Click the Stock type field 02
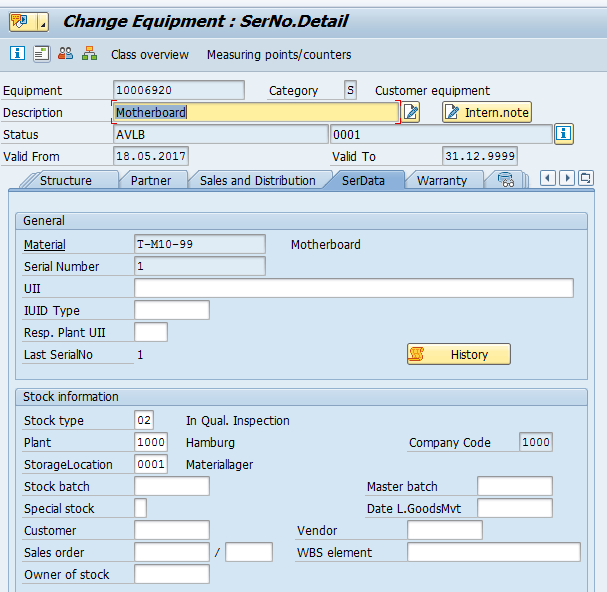607x592 pixels. (144, 420)
